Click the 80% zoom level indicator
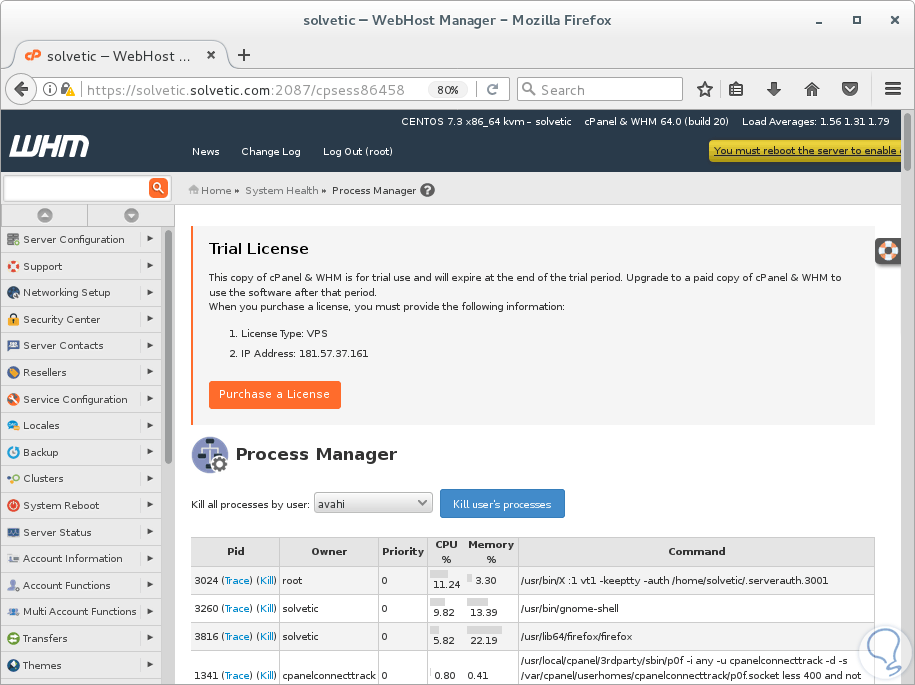Viewport: 915px width, 685px height. point(448,89)
